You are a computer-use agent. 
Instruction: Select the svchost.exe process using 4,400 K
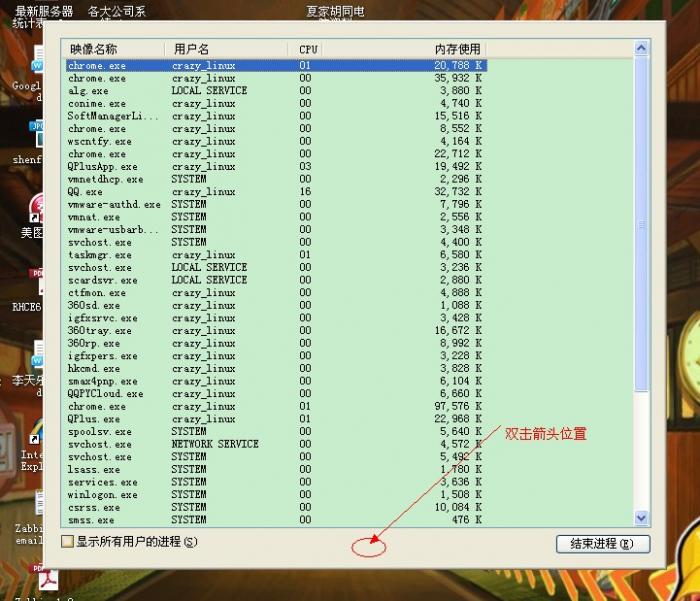tap(277, 242)
